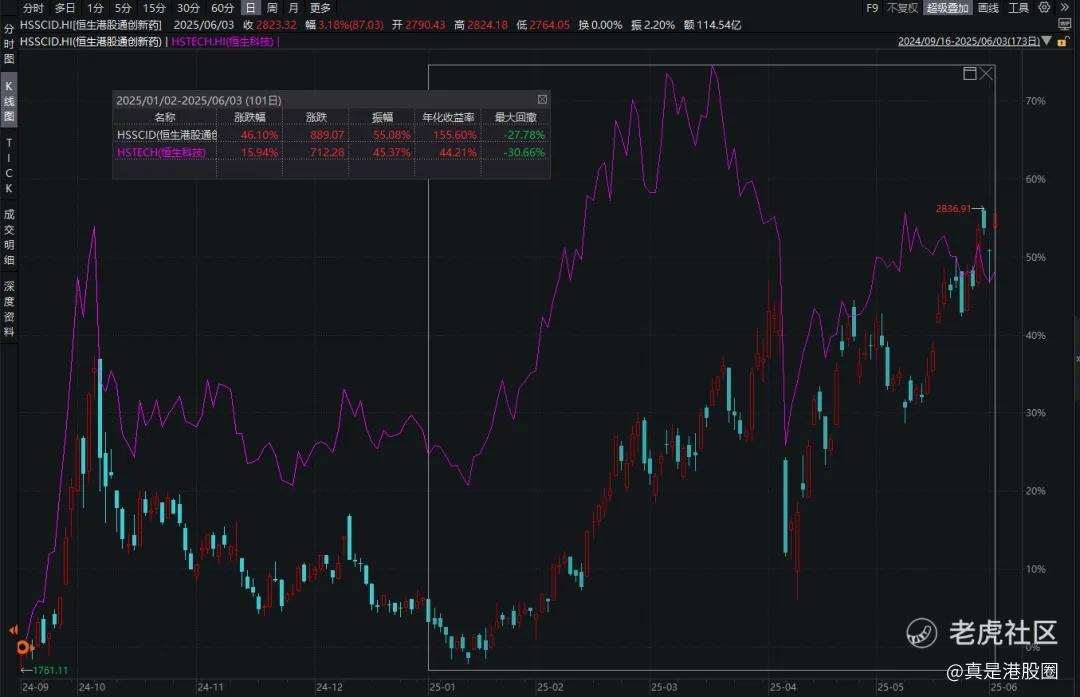The image size is (1080, 697).
Task: Select the 5分 five-minute period
Action: point(123,8)
